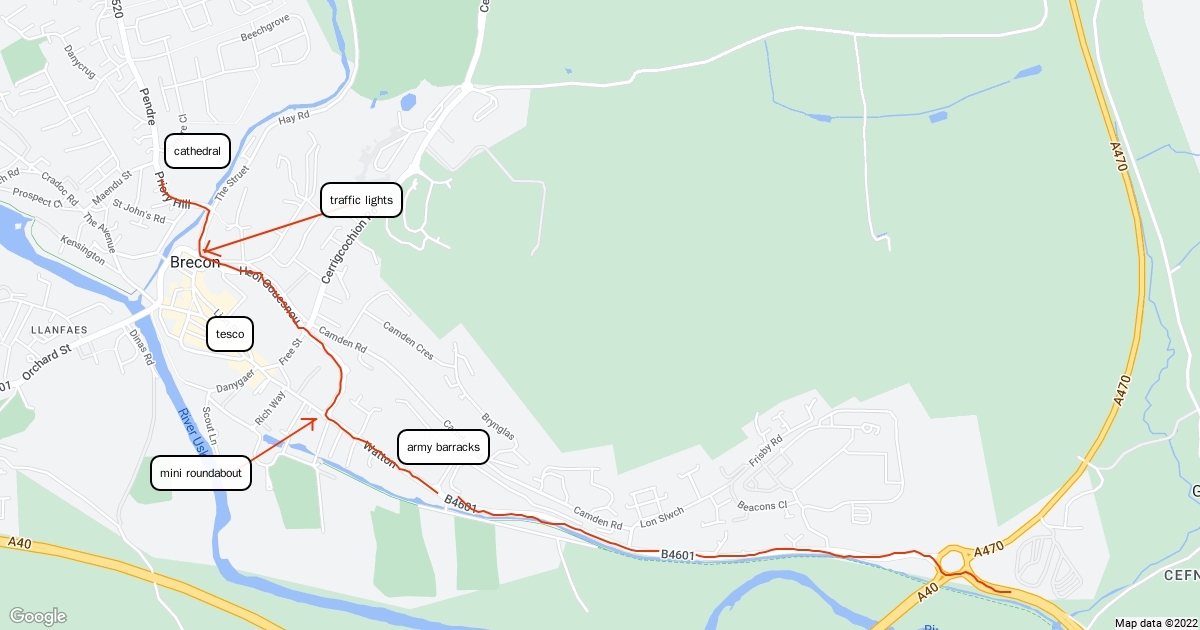Click the Hay Rd label

[294, 117]
